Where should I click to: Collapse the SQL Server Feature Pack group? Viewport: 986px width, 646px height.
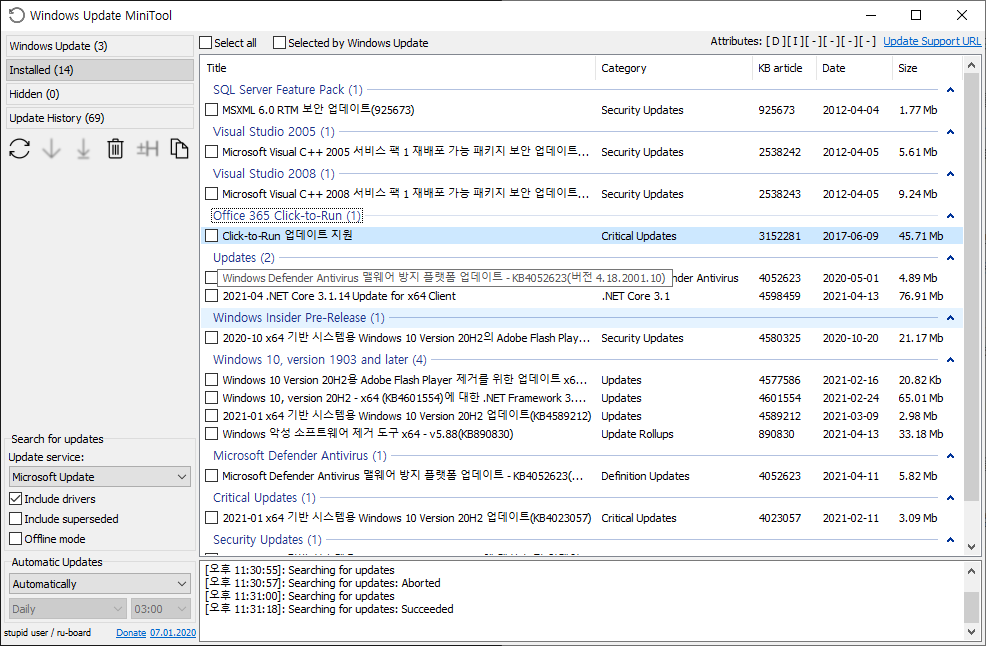(950, 90)
